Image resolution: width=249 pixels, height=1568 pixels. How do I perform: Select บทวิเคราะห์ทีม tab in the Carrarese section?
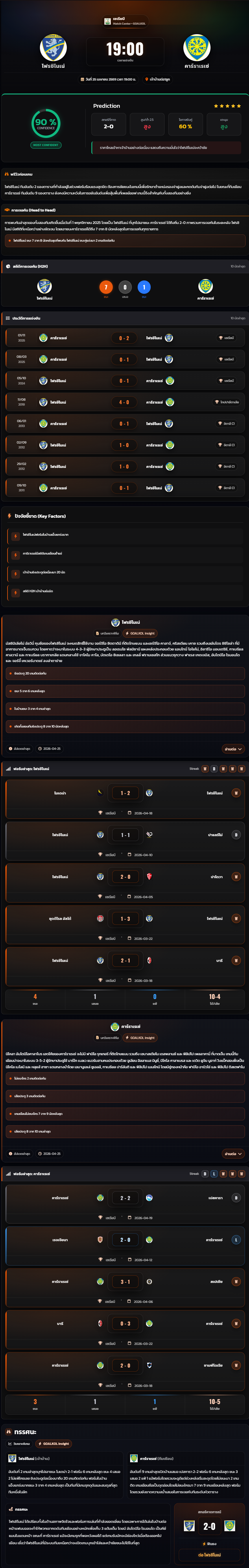108,1038
